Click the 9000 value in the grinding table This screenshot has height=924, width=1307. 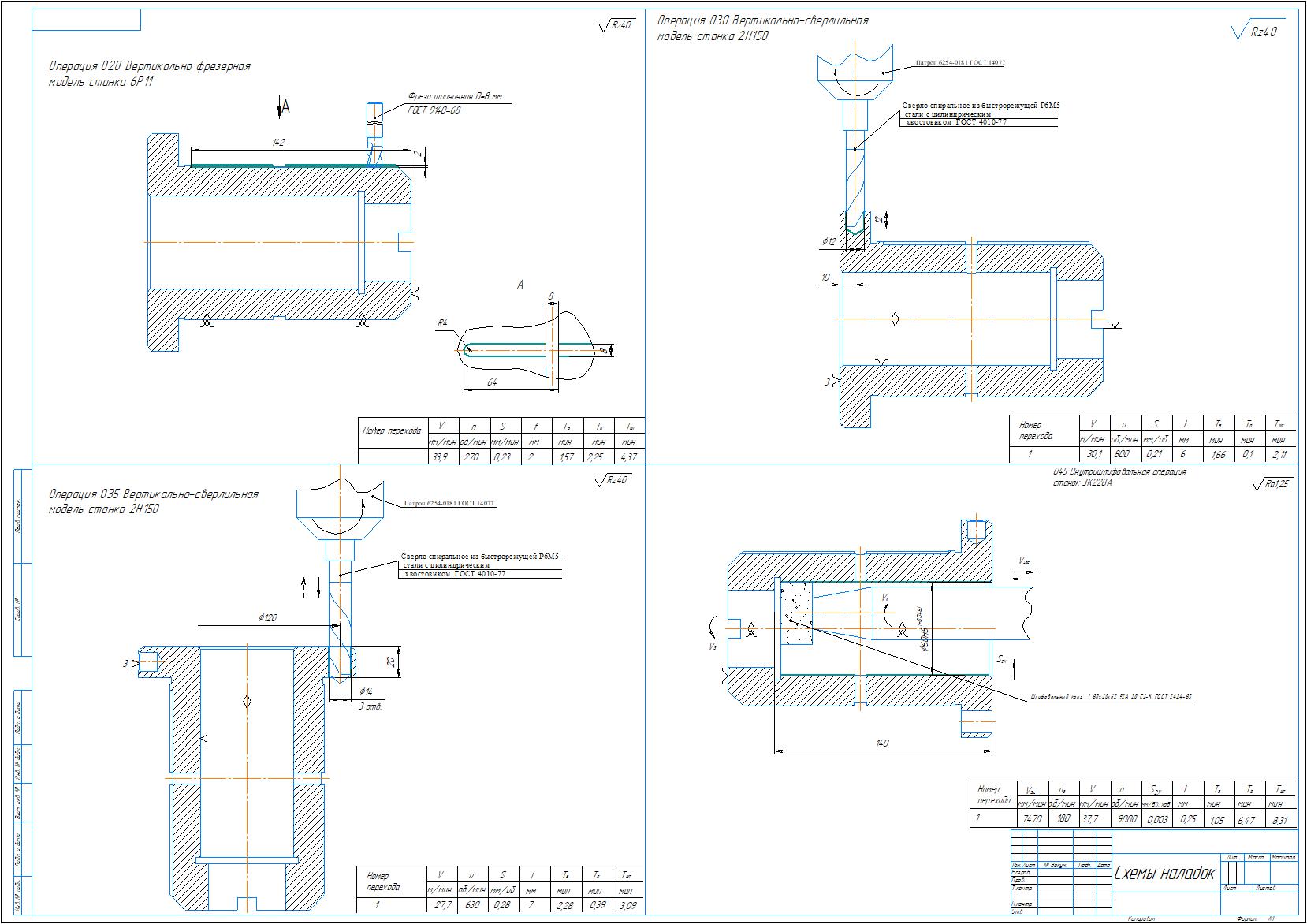[x=1126, y=819]
